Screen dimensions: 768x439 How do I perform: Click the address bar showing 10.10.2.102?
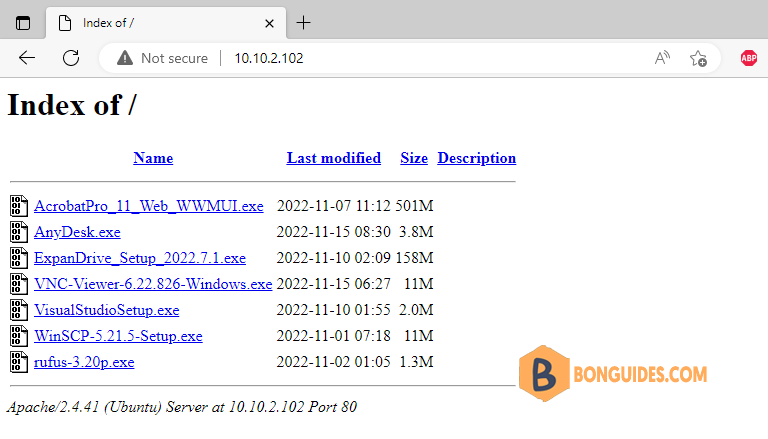coord(409,58)
